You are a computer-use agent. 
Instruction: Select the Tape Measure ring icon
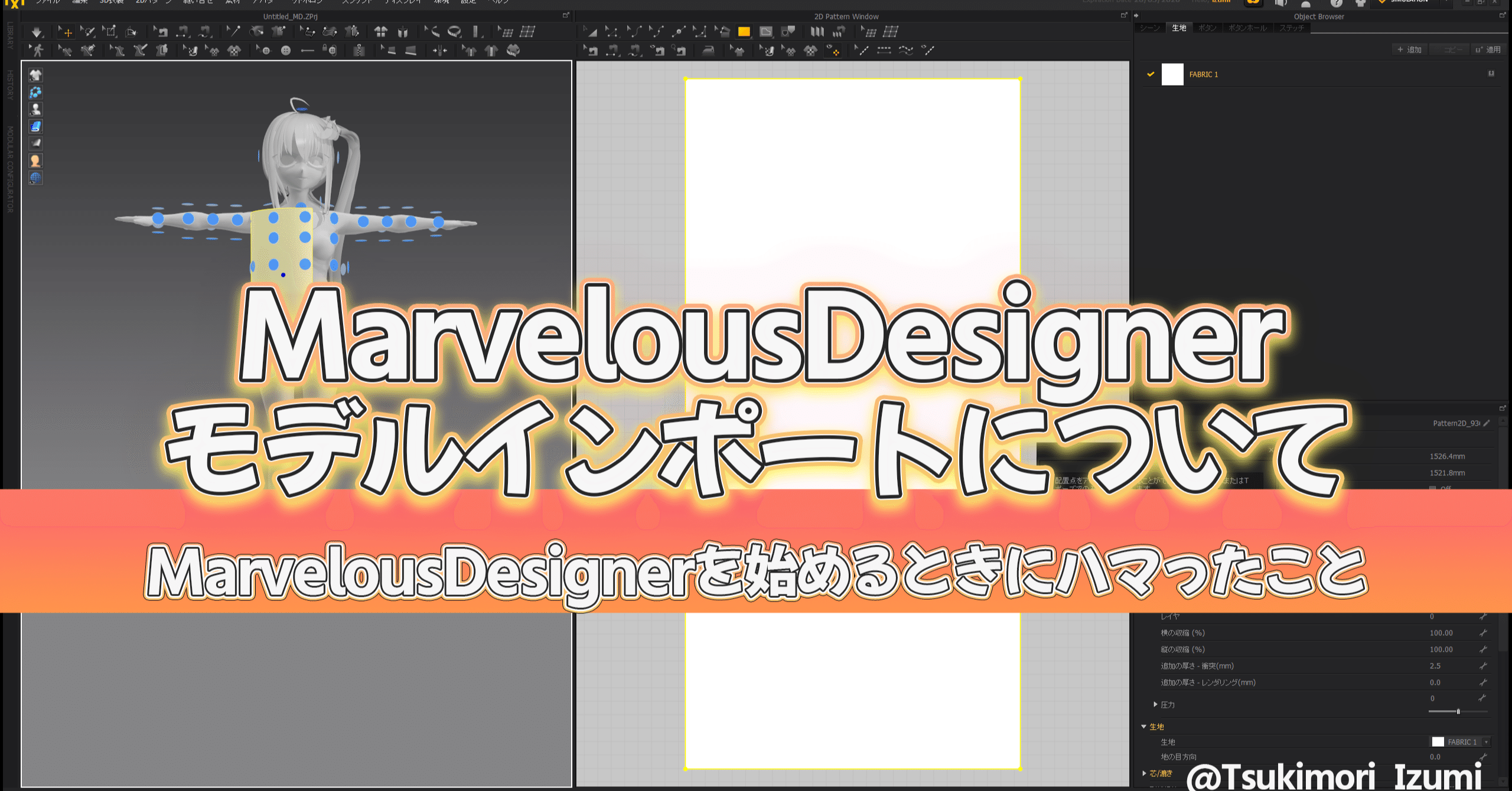(x=454, y=32)
